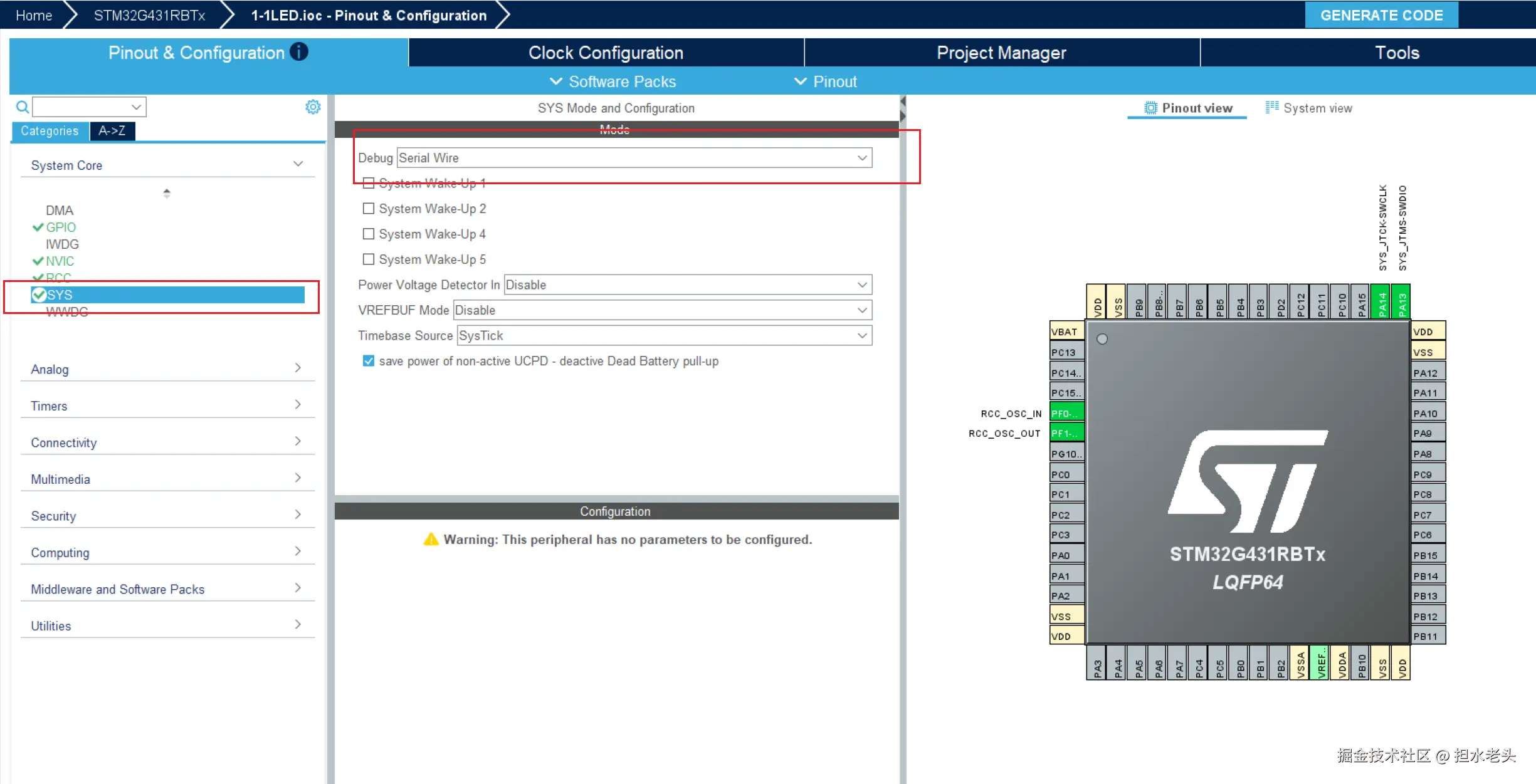1536x784 pixels.
Task: Click the PA9 pin on the chip
Action: click(1429, 433)
